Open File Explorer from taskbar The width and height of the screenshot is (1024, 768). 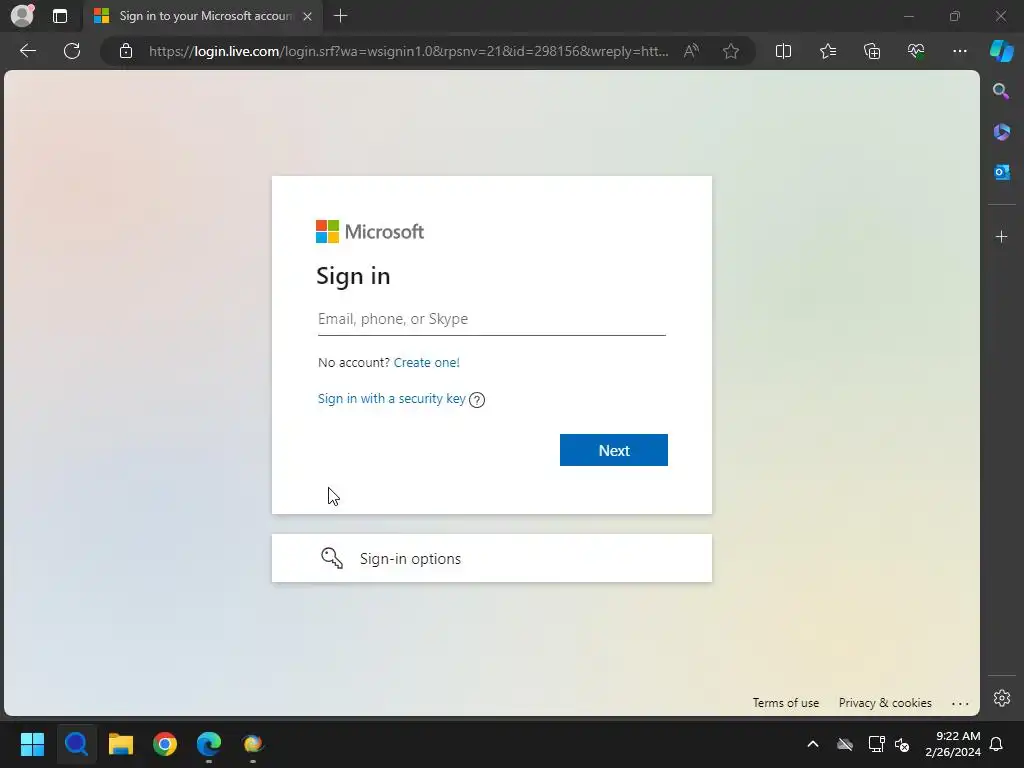(x=121, y=744)
